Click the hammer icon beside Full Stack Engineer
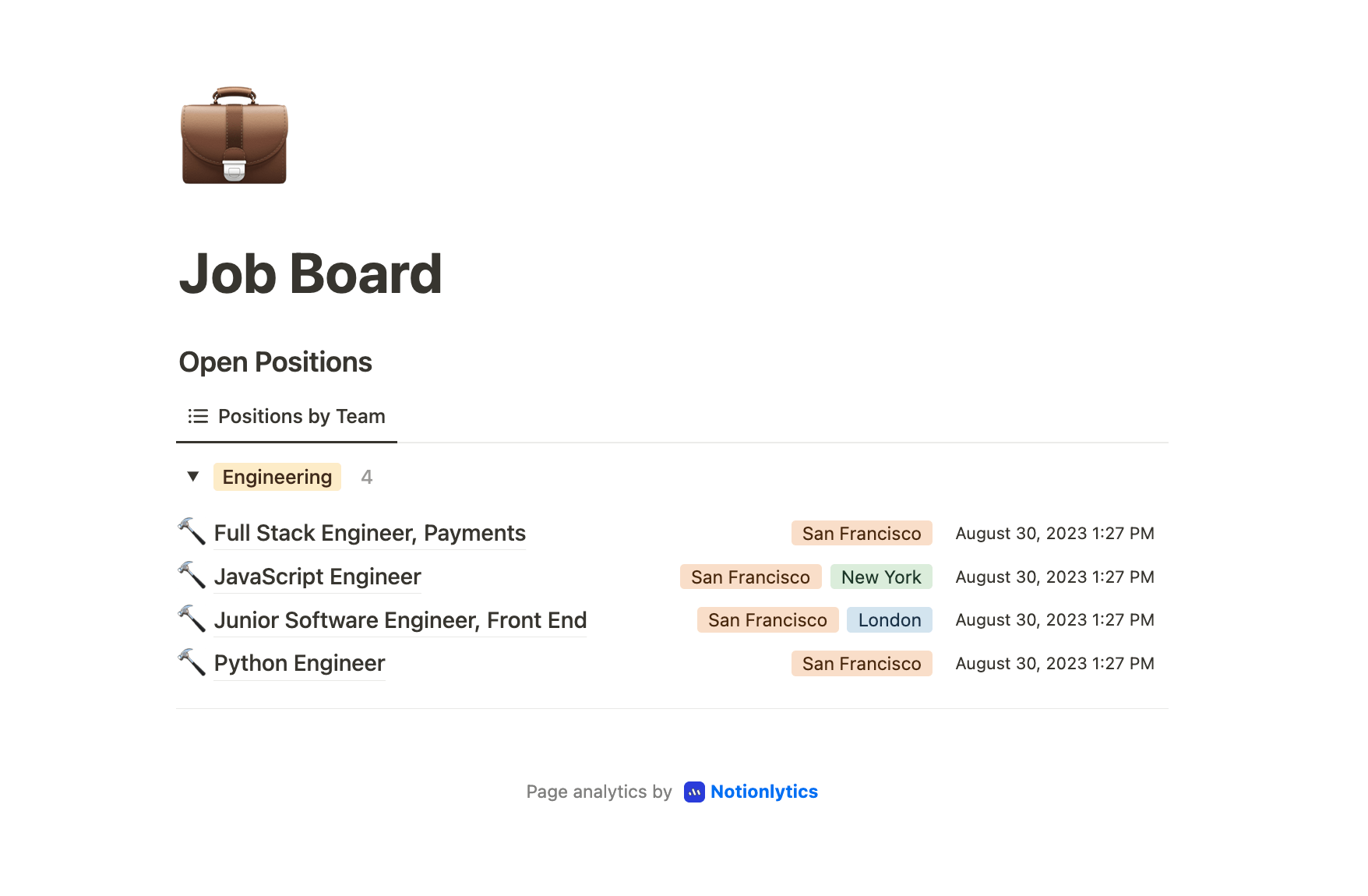Image resolution: width=1368 pixels, height=896 pixels. click(x=192, y=532)
